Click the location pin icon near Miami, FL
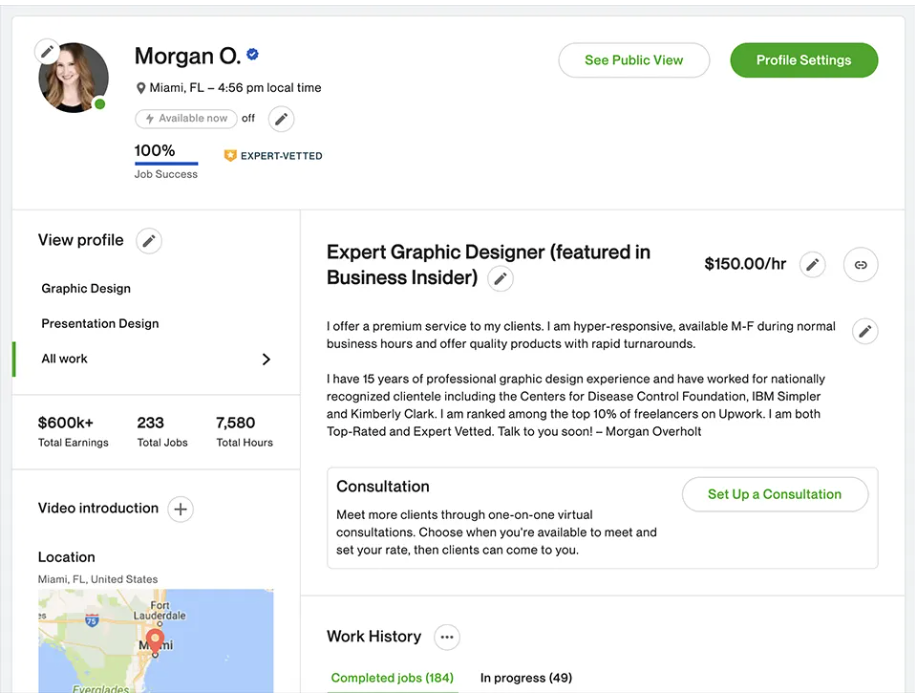The height and width of the screenshot is (693, 915). coord(141,88)
